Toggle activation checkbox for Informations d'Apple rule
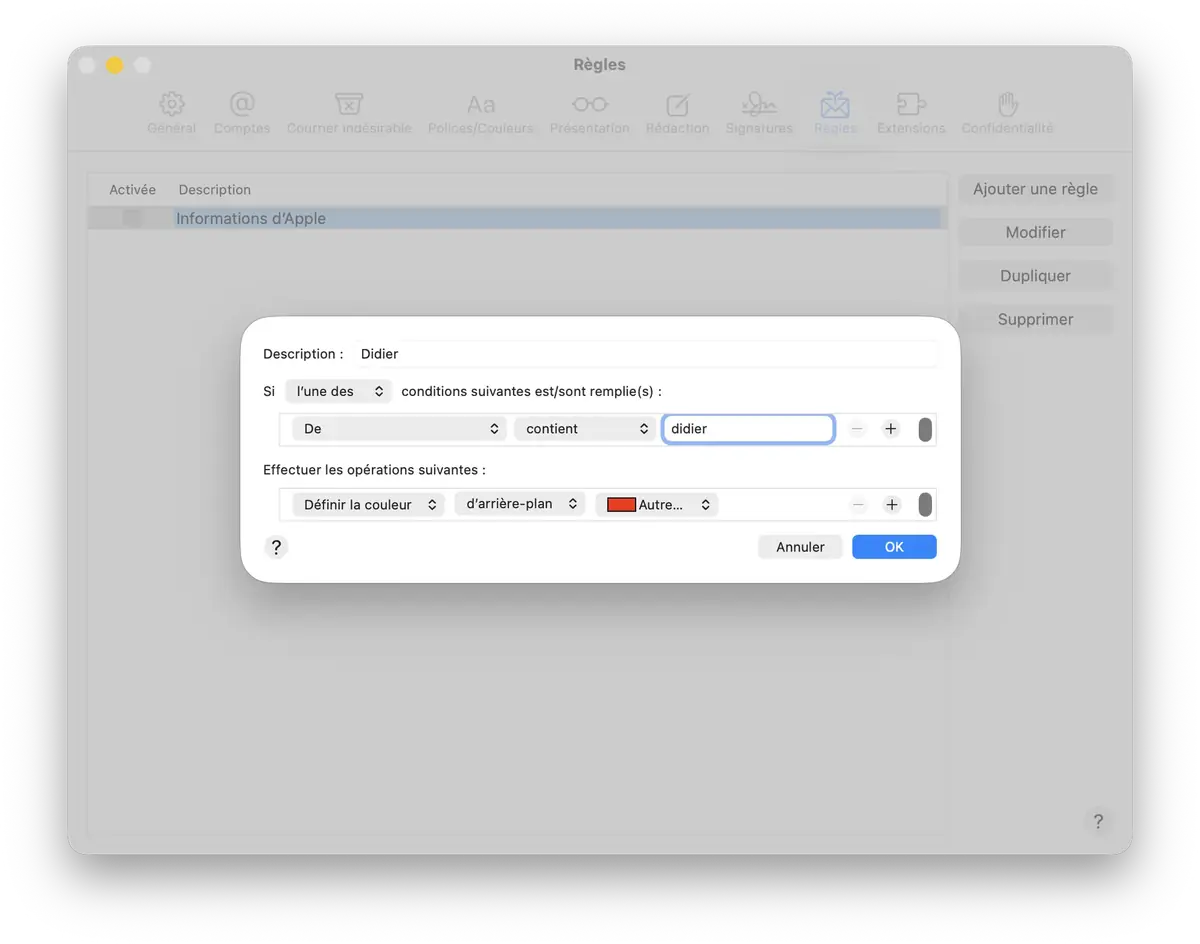 [132, 218]
